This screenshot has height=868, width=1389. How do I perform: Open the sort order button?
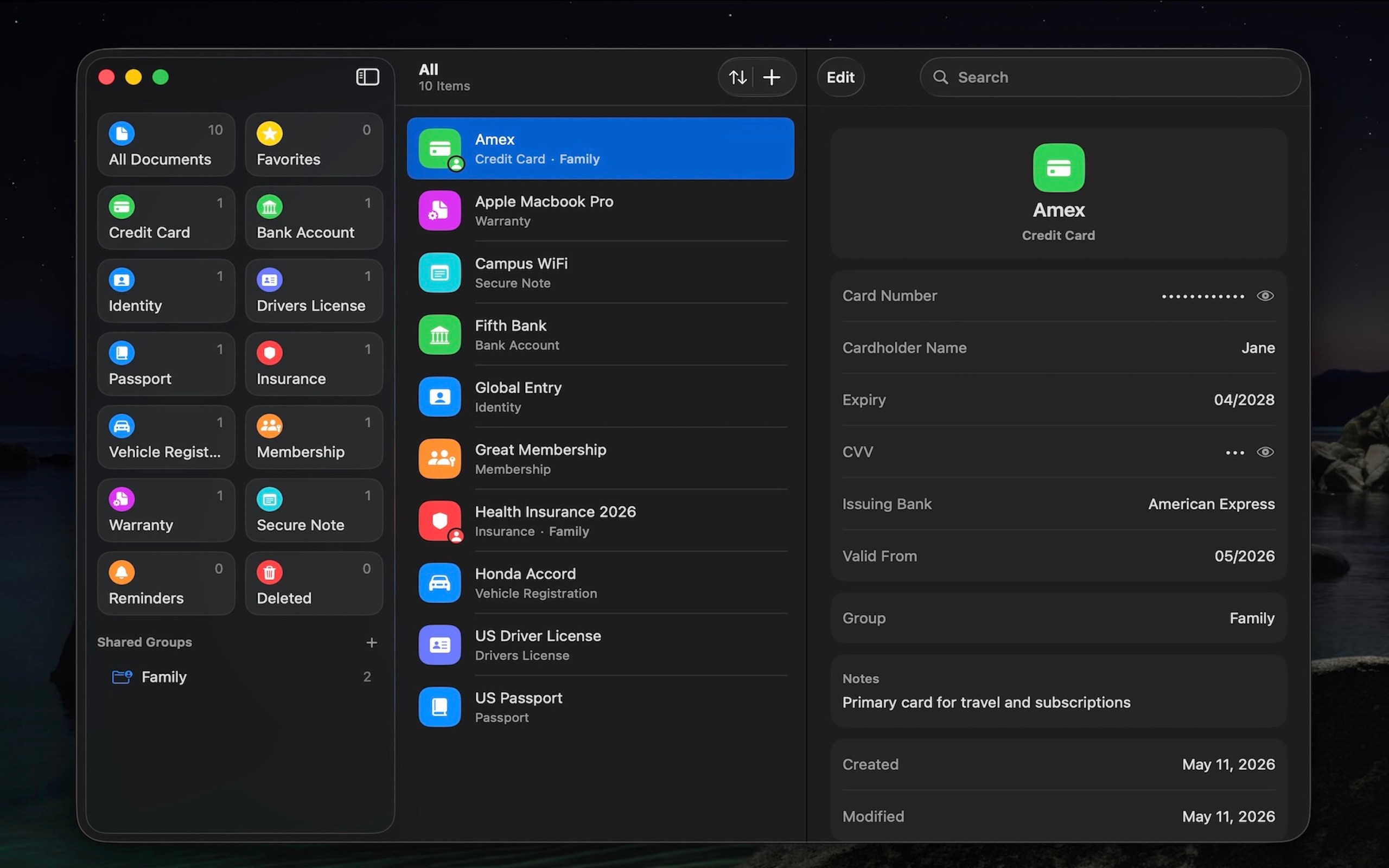pyautogui.click(x=737, y=77)
